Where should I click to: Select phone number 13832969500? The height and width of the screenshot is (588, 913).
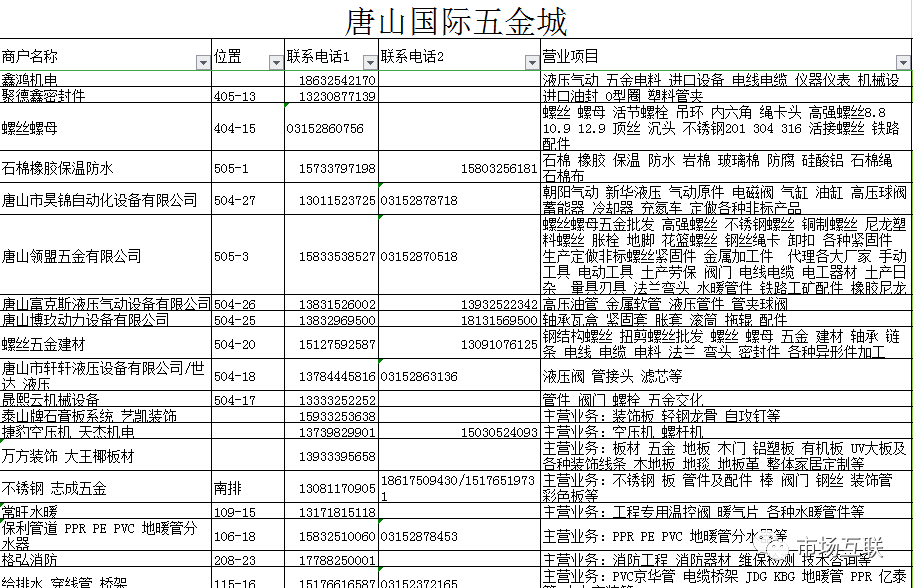331,320
